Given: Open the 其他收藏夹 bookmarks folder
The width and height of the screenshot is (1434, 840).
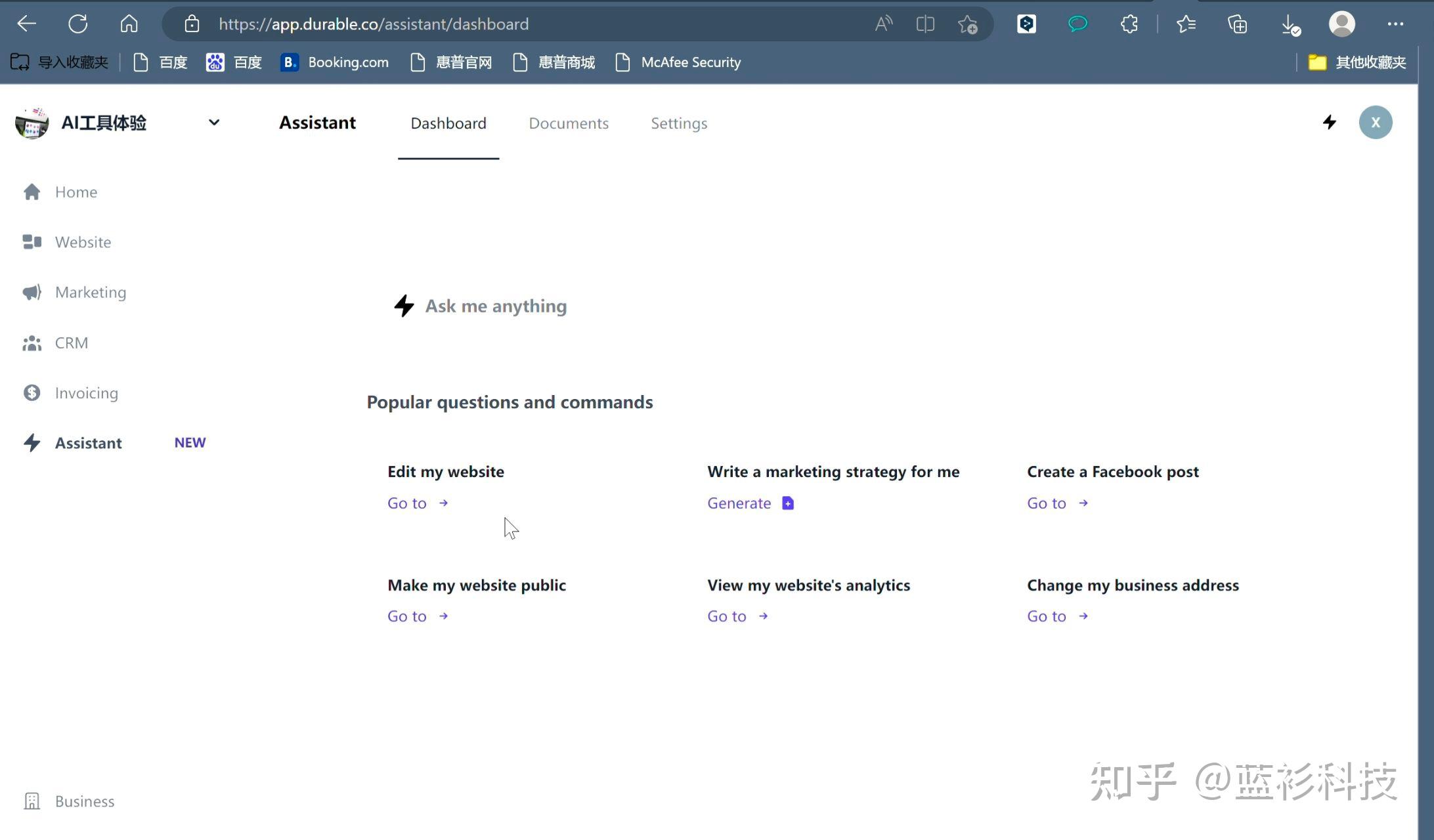Looking at the screenshot, I should [x=1357, y=62].
